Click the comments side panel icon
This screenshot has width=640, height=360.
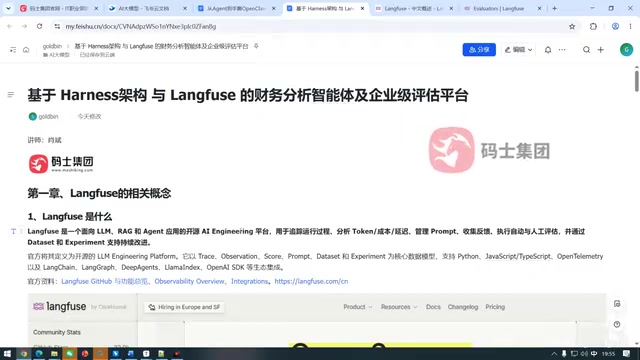pos(617,304)
